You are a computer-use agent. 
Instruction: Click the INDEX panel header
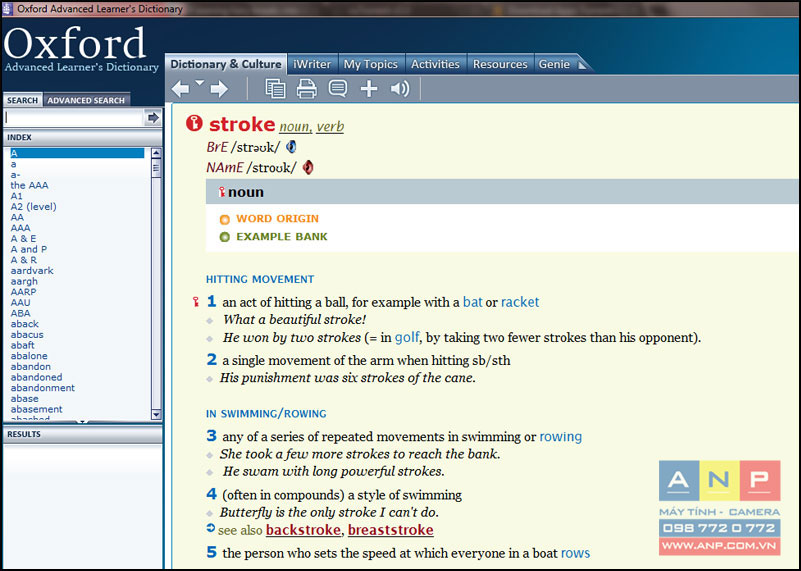click(x=83, y=137)
